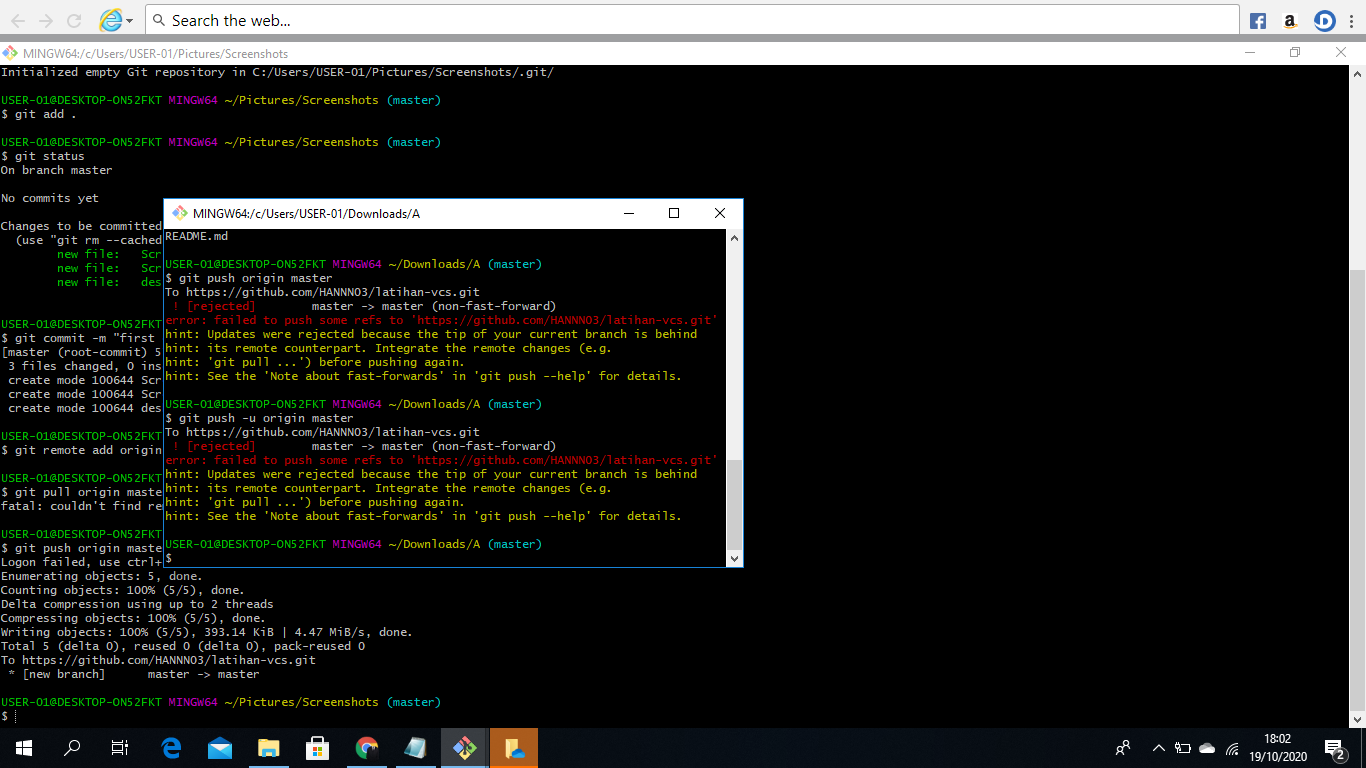
Task: Click the 'Initialized empty Git repository' line
Action: coord(277,72)
